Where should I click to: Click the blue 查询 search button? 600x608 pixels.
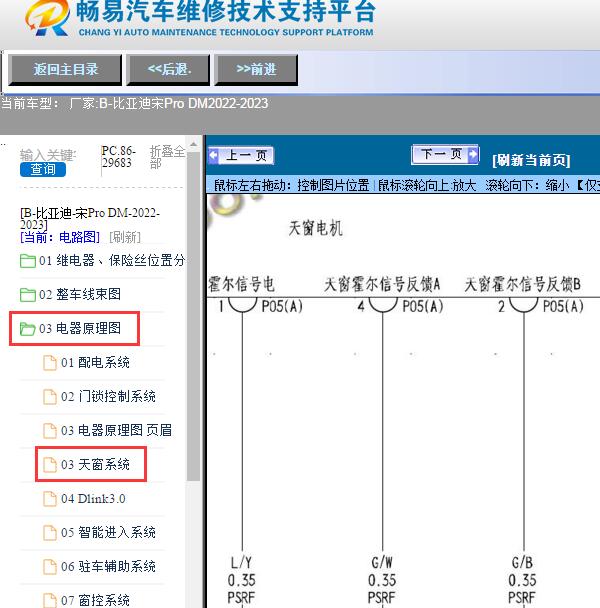point(43,169)
